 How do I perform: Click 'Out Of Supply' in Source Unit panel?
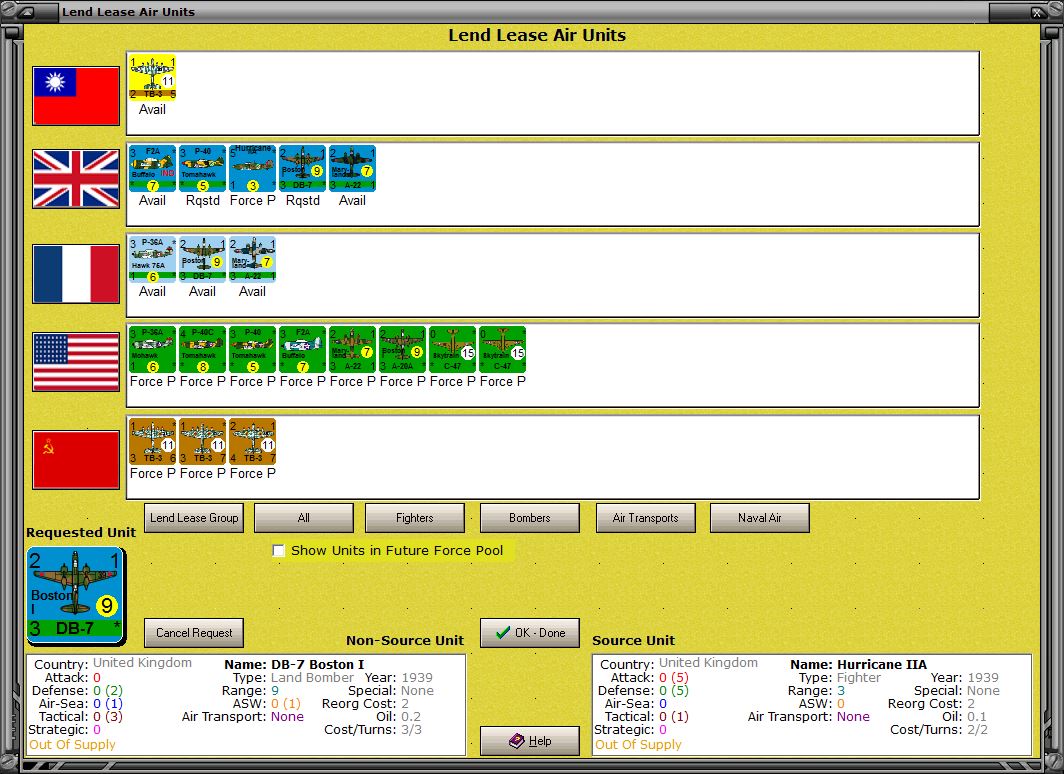638,745
